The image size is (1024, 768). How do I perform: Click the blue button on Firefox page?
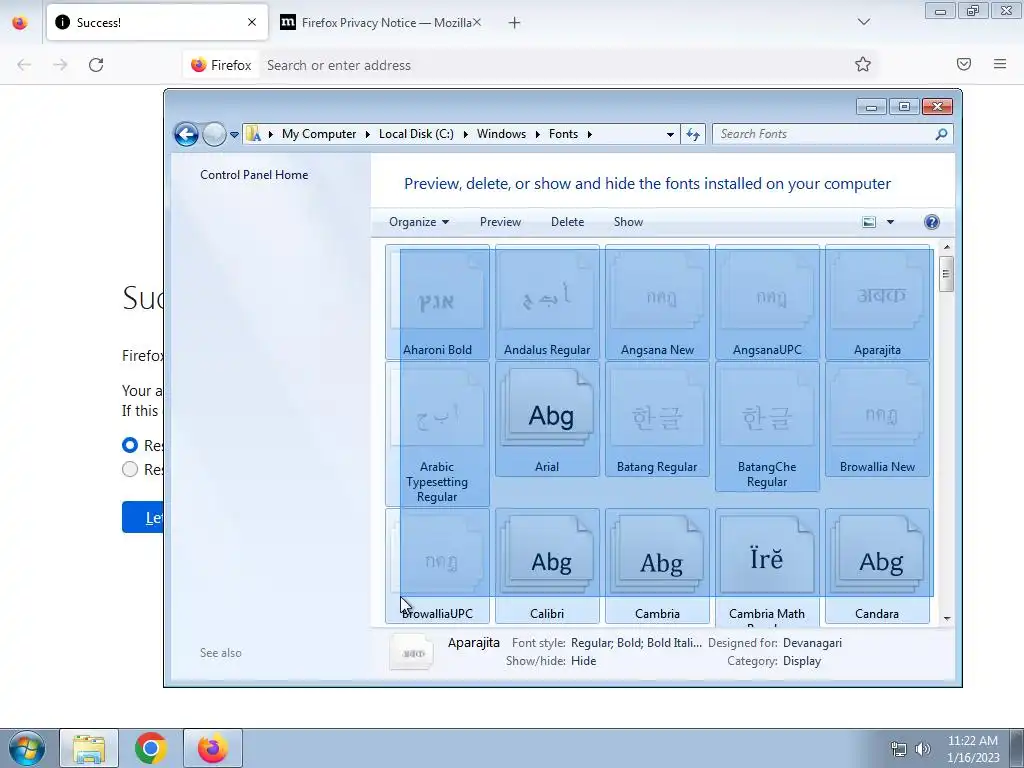click(142, 518)
